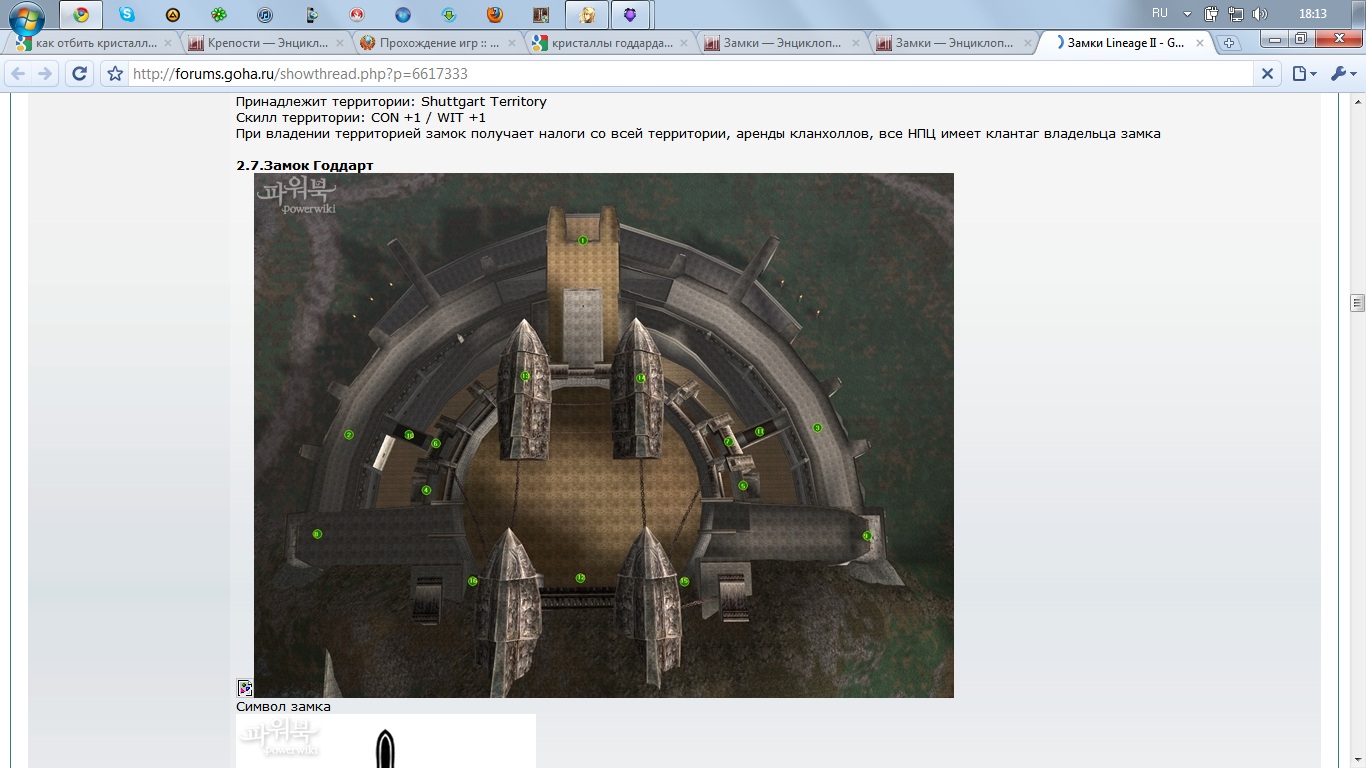Click the RU language indicator
This screenshot has width=1366, height=768.
point(1160,13)
